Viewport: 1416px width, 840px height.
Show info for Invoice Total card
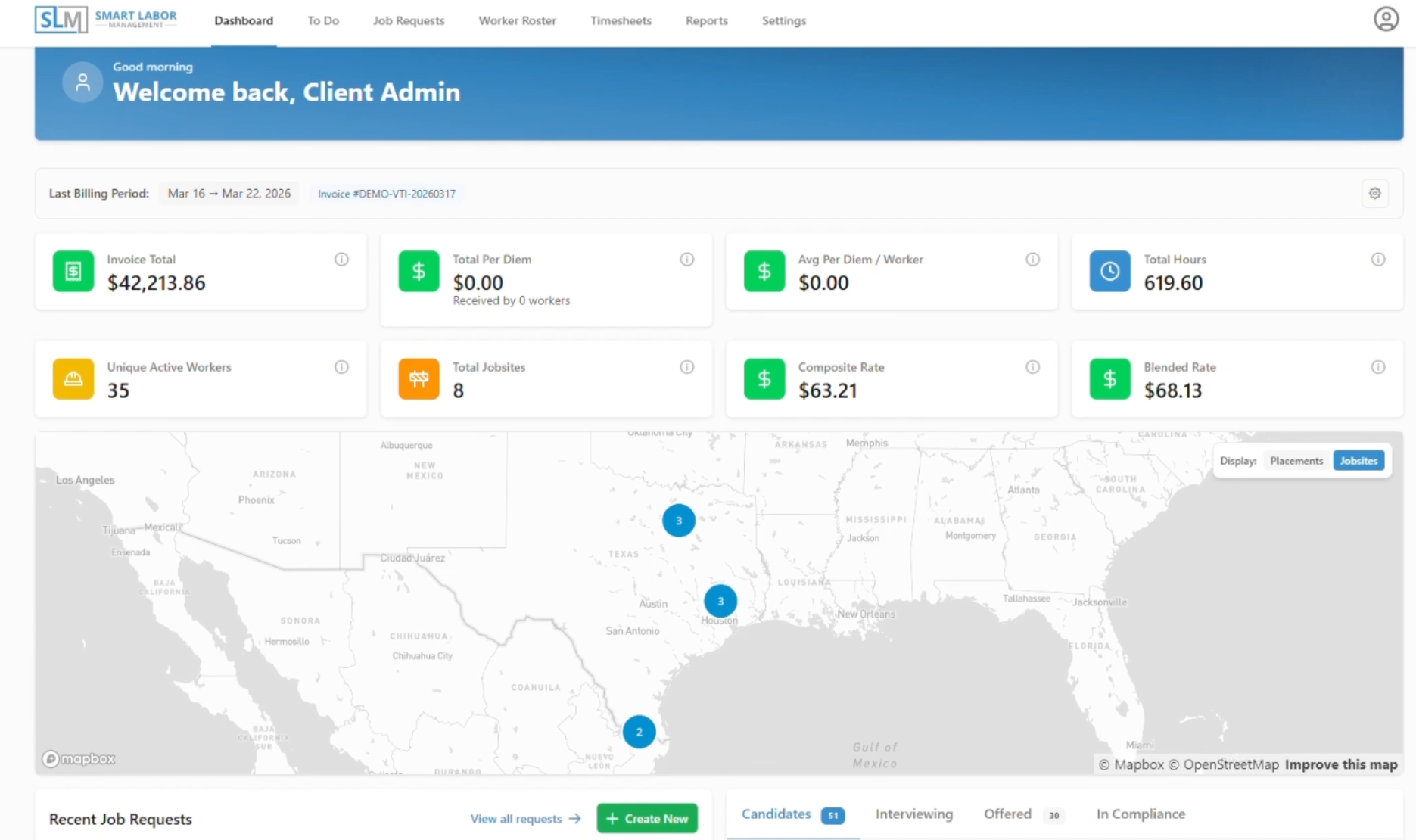341,260
